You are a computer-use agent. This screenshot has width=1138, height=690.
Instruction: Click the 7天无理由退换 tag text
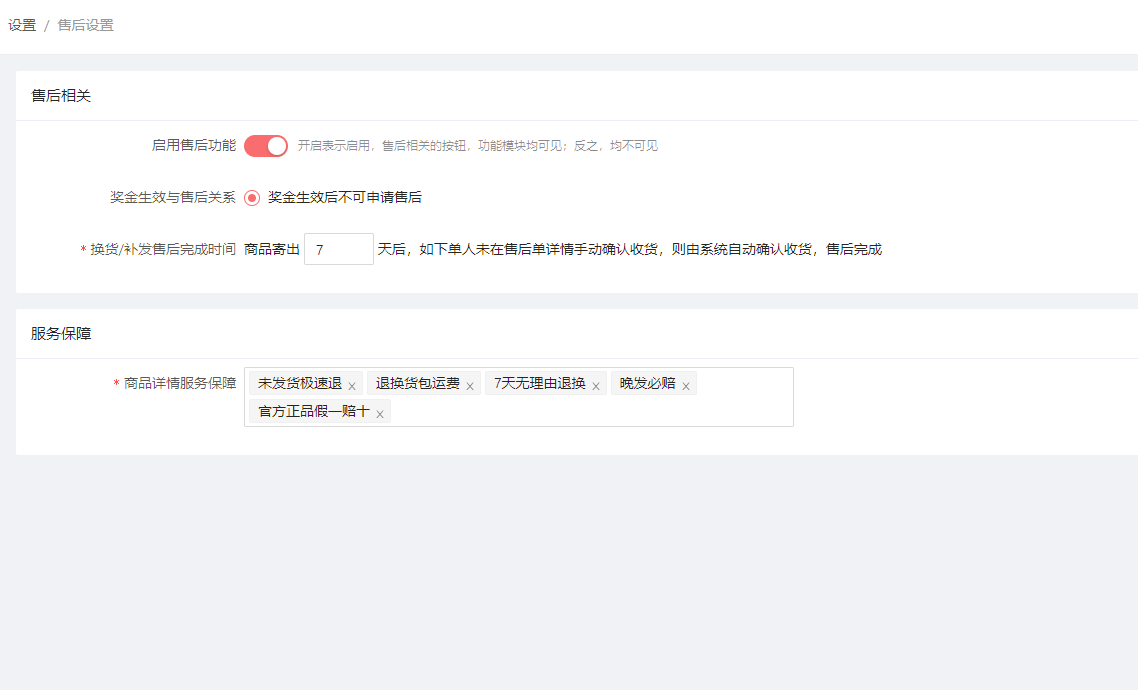click(x=540, y=384)
